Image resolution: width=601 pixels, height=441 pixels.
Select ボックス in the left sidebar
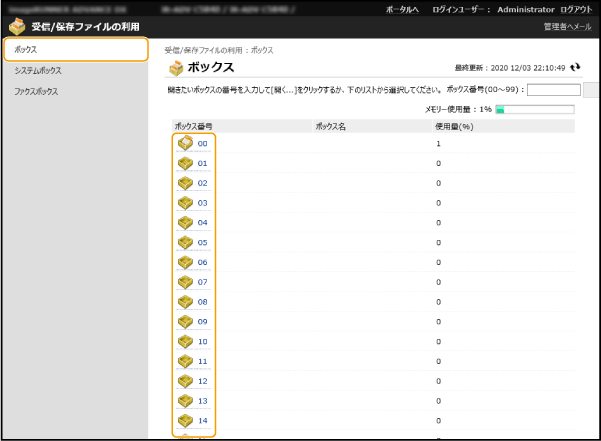(27, 49)
